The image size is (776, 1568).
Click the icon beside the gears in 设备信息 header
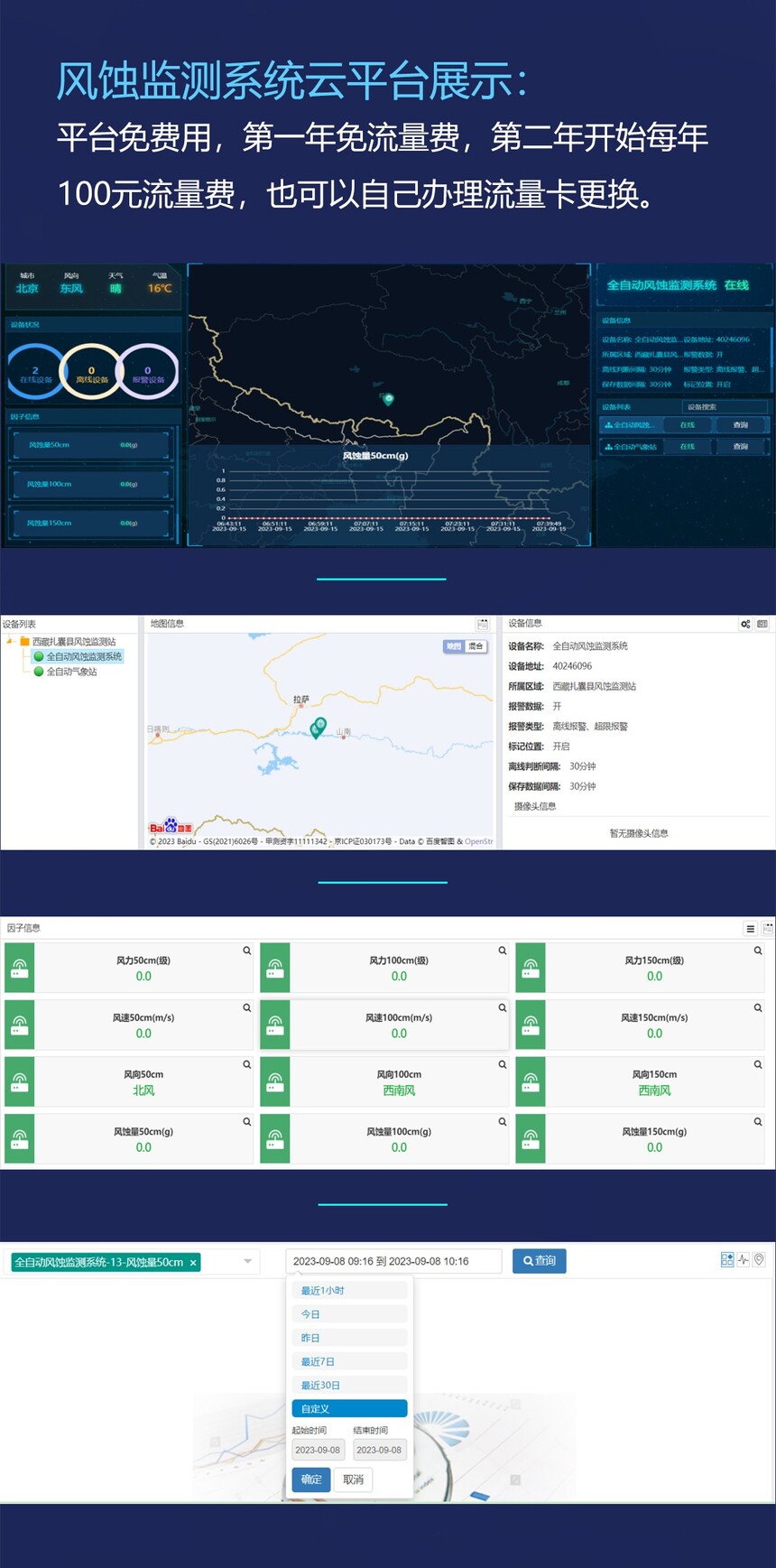[762, 624]
